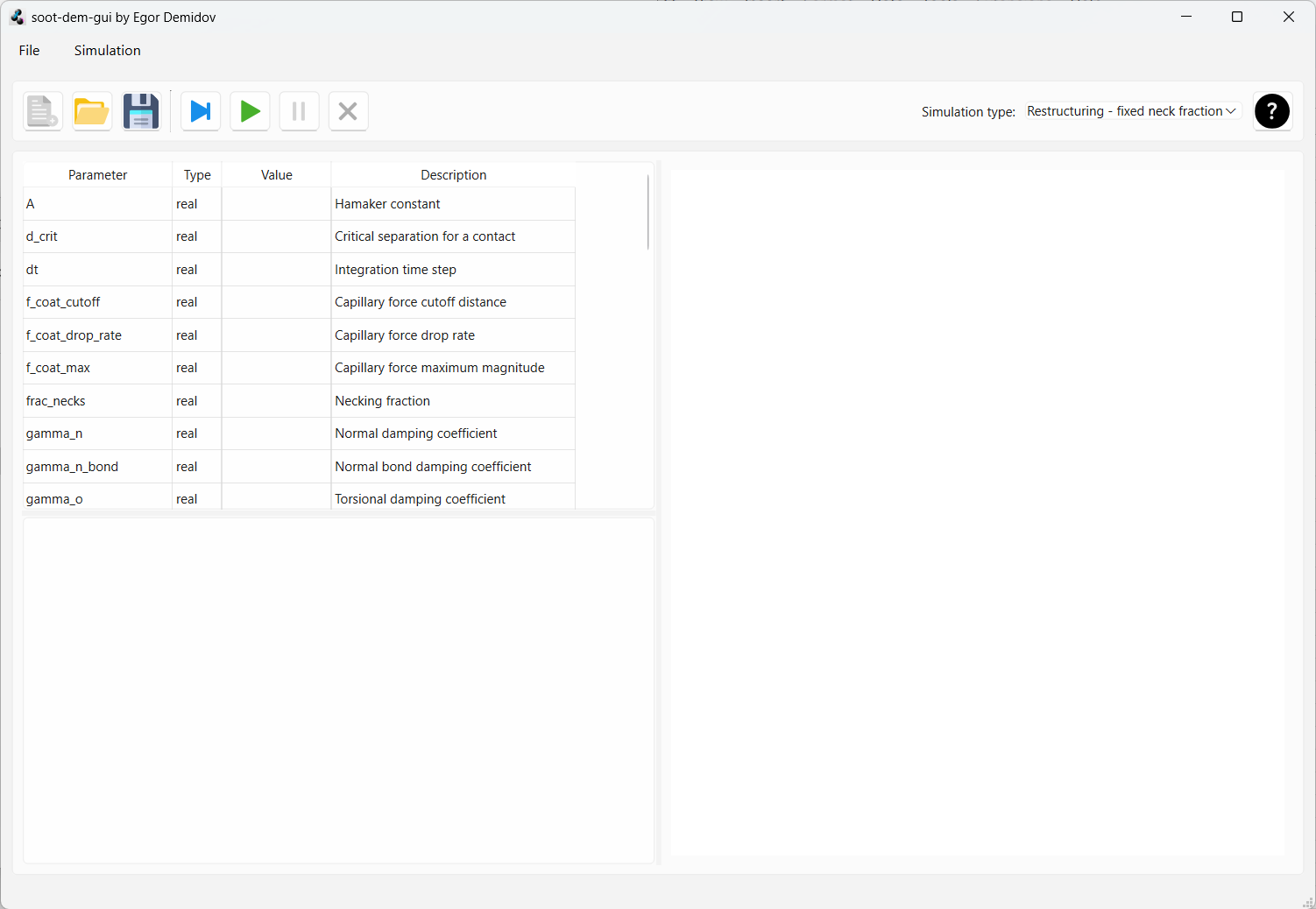
Task: Click 'Normal damping coefficient' description
Action: [x=454, y=433]
